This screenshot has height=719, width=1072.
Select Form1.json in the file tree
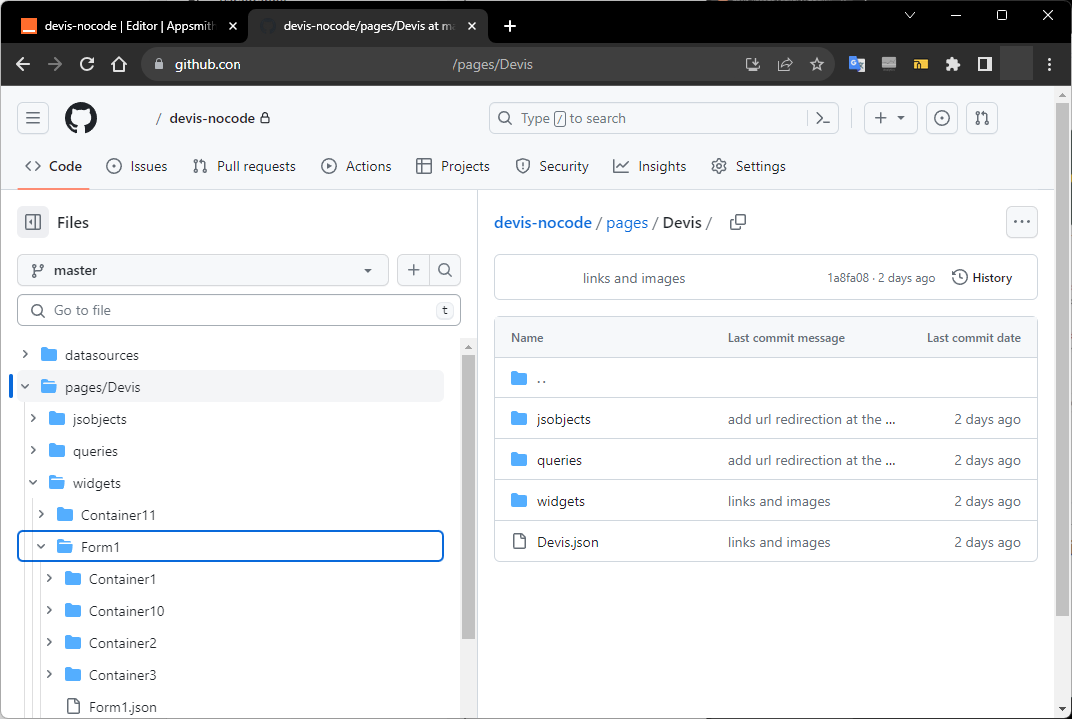pyautogui.click(x=122, y=707)
